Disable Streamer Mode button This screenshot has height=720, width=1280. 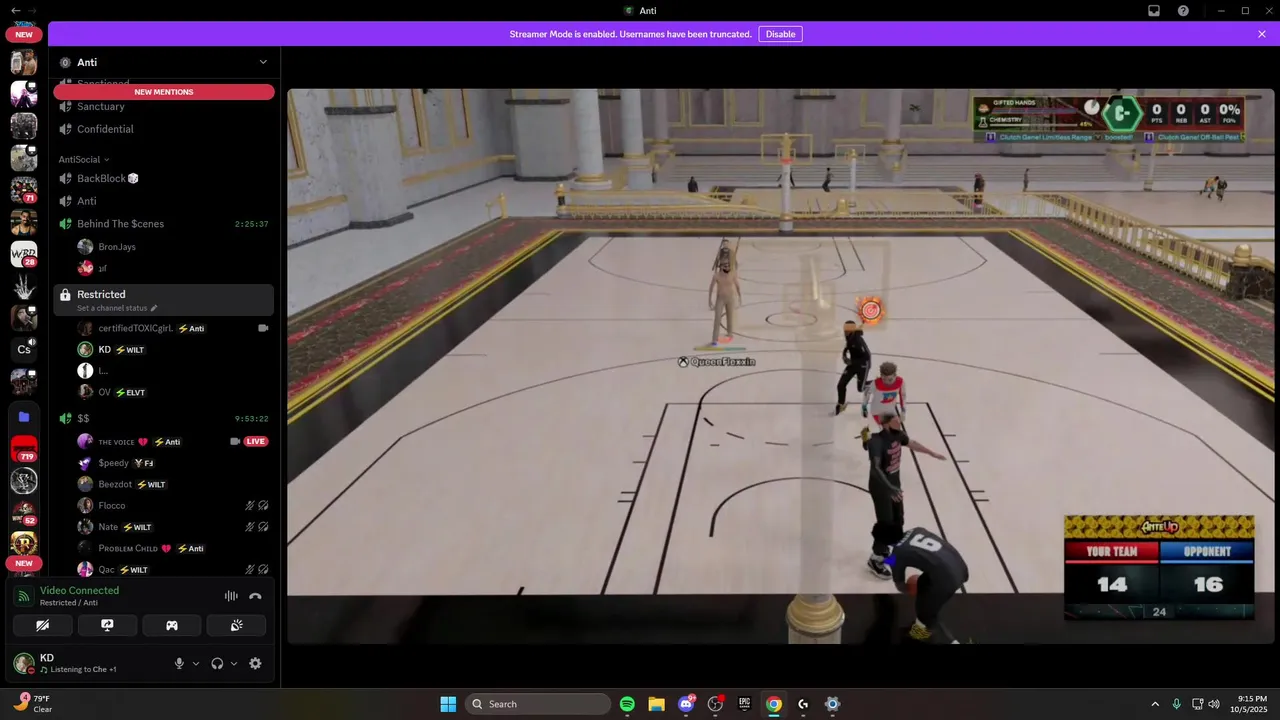(780, 34)
